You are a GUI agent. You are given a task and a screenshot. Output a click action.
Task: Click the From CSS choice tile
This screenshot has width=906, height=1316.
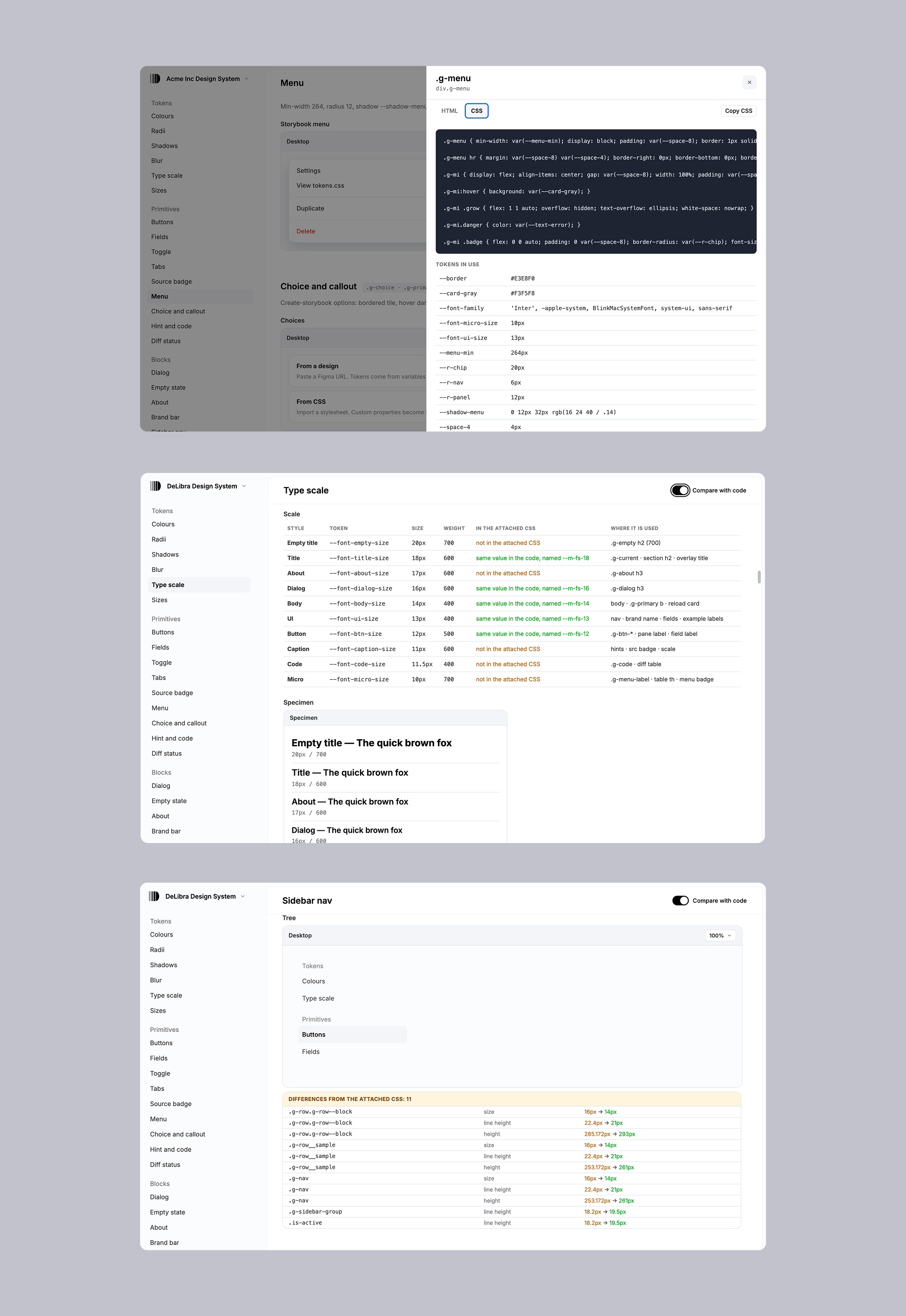pos(358,406)
